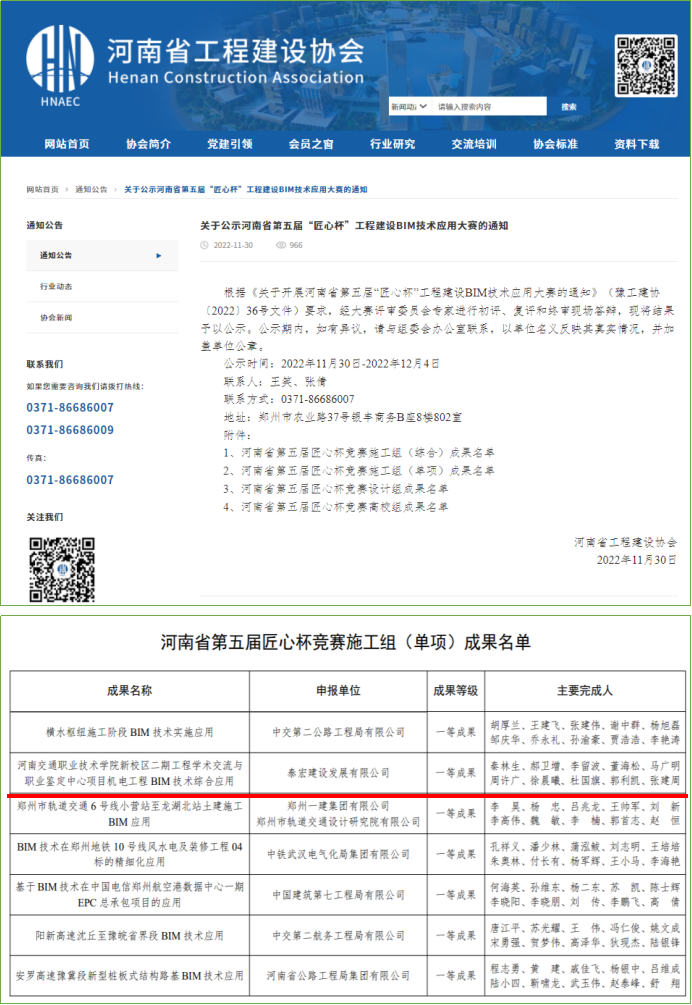The width and height of the screenshot is (692, 1005).
Task: Select 通知公告 in the sidebar menu
Action: (x=102, y=255)
